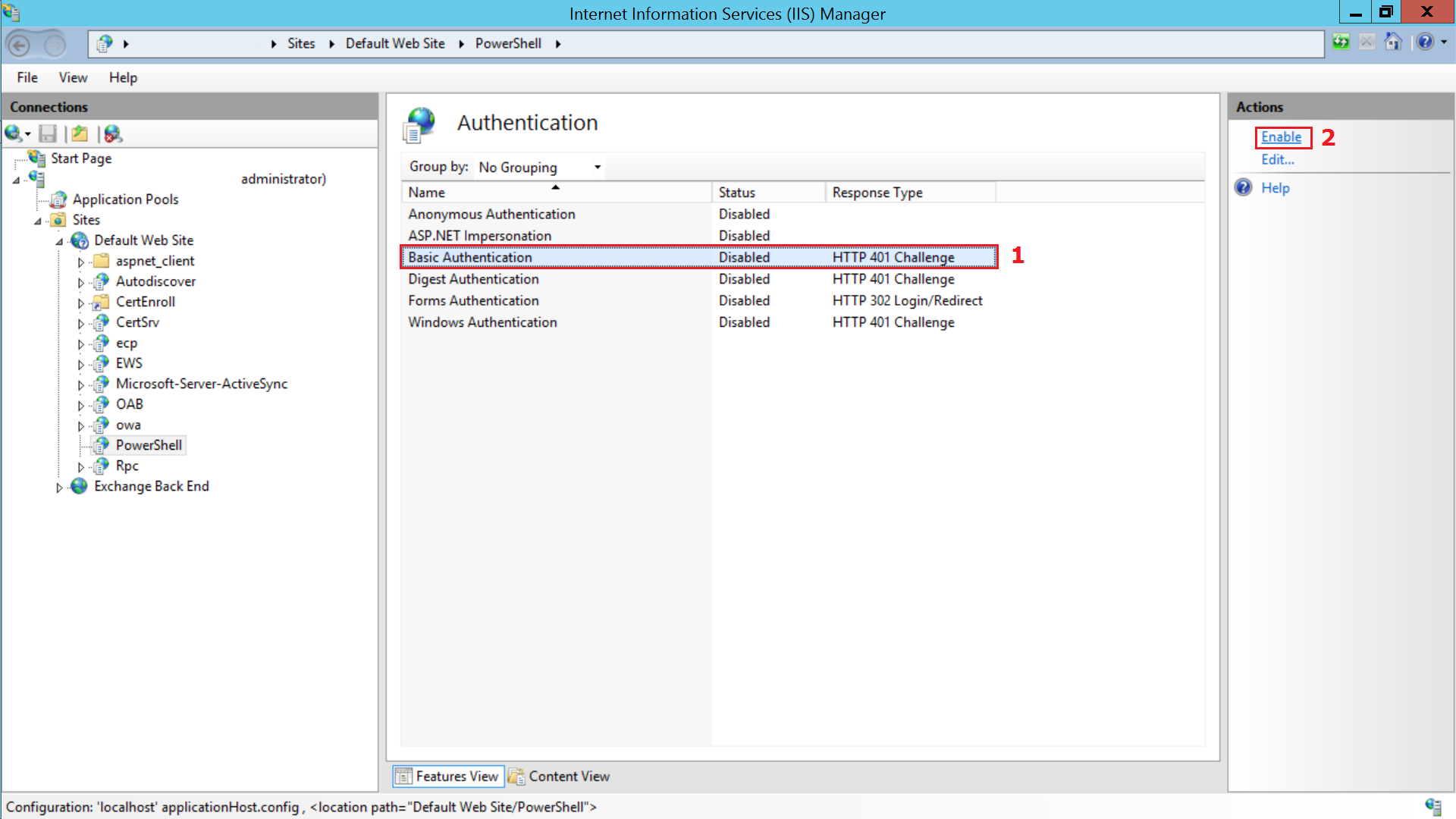Click the Home toolbar icon
Viewport: 1456px width, 819px height.
coord(1392,42)
